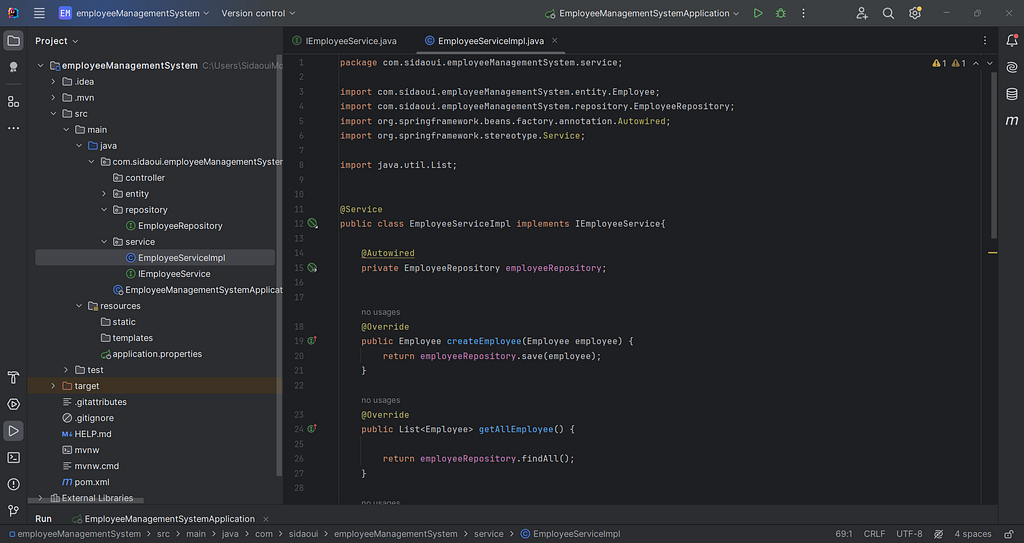Open the AI Assistant spiral icon
The width and height of the screenshot is (1024, 543).
1012,67
